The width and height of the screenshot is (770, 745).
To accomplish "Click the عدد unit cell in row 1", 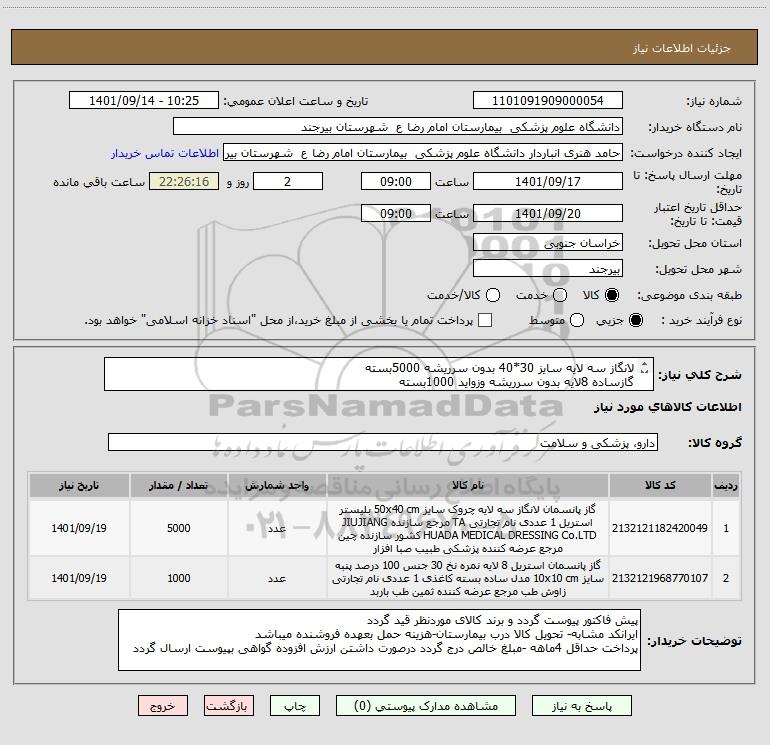I will click(277, 528).
